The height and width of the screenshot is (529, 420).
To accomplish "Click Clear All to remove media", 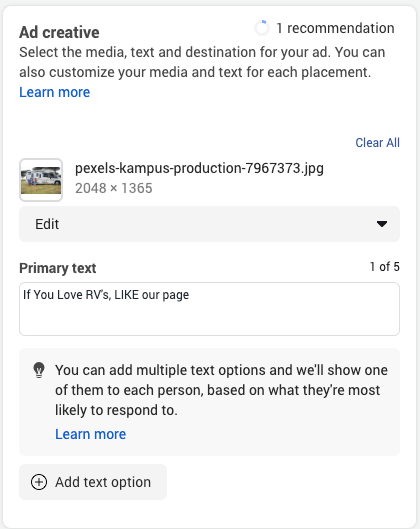I will (377, 143).
